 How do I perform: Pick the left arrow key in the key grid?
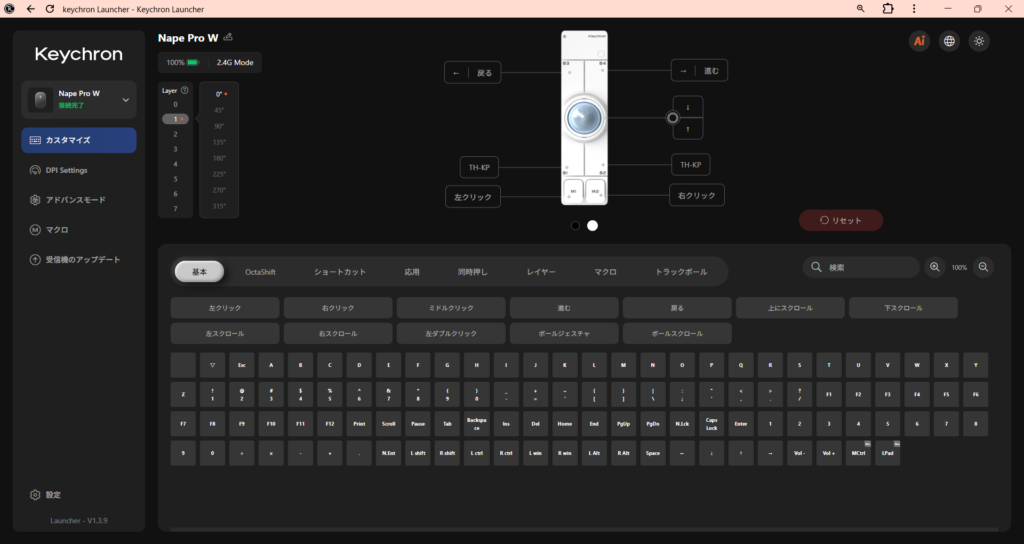pyautogui.click(x=682, y=453)
